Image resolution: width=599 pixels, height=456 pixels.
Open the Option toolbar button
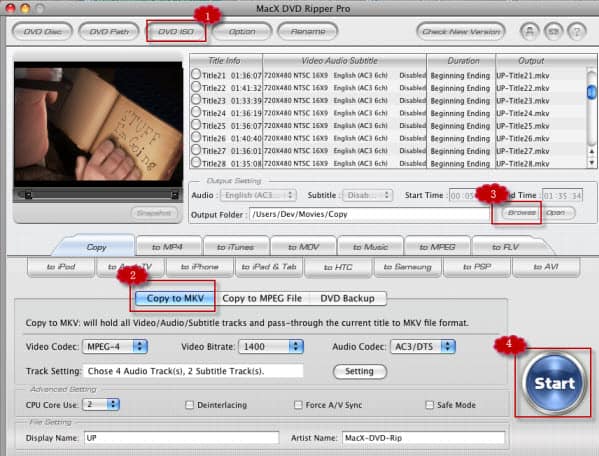coord(242,31)
